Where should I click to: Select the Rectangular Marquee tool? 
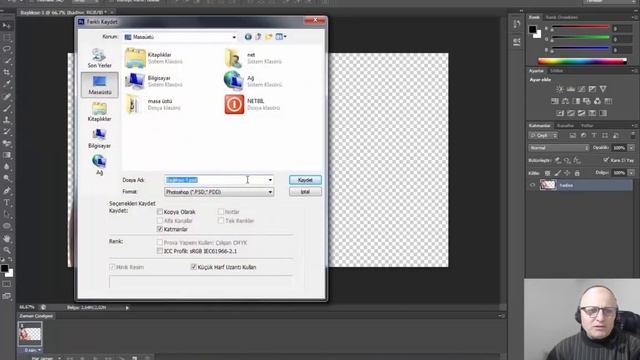[x=7, y=38]
